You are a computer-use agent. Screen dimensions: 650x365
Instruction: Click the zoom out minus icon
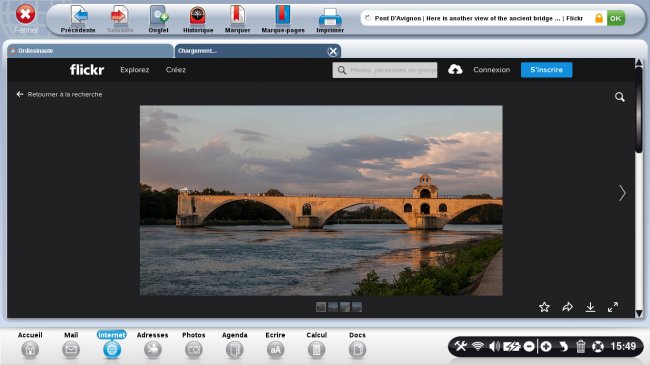(529, 346)
